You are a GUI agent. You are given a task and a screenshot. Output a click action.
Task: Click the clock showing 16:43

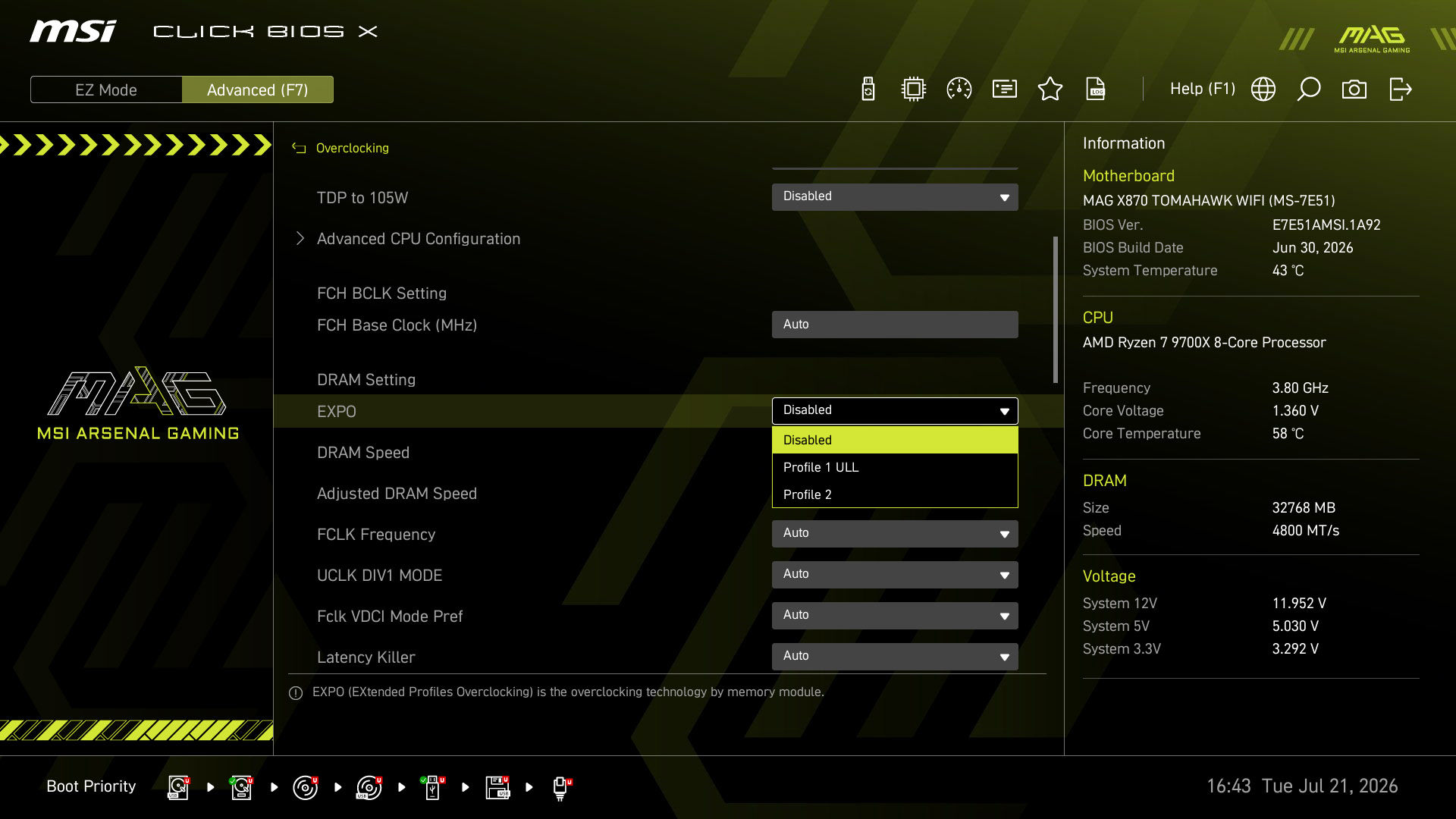coord(1228,786)
